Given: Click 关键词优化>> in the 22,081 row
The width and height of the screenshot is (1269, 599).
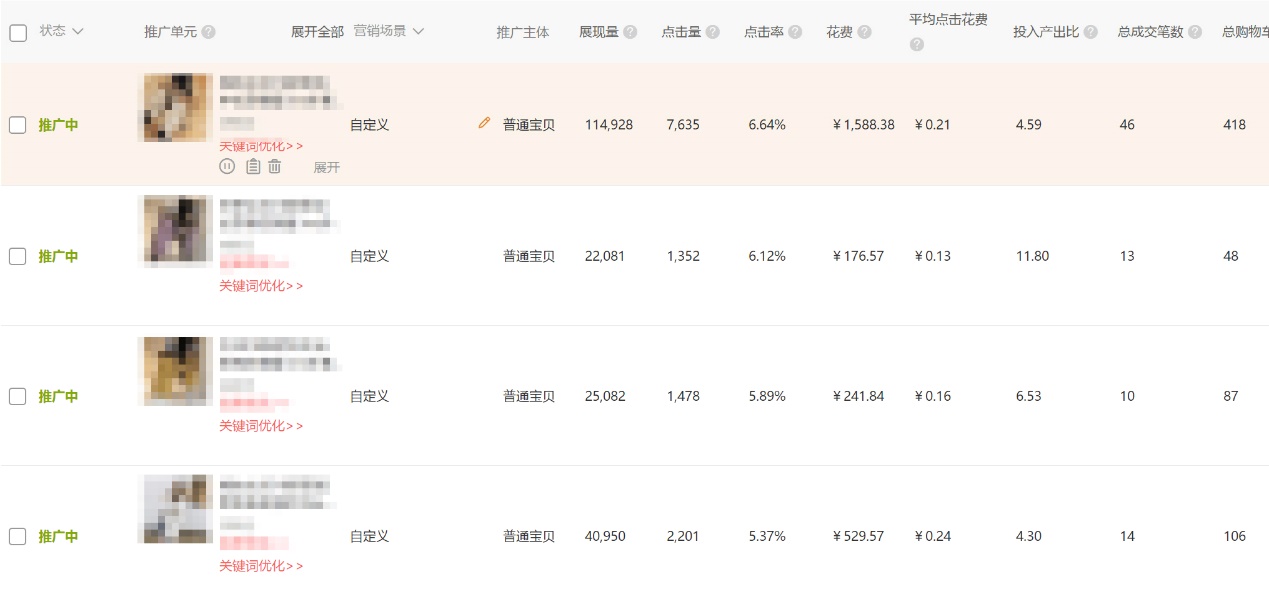Looking at the screenshot, I should 261,286.
